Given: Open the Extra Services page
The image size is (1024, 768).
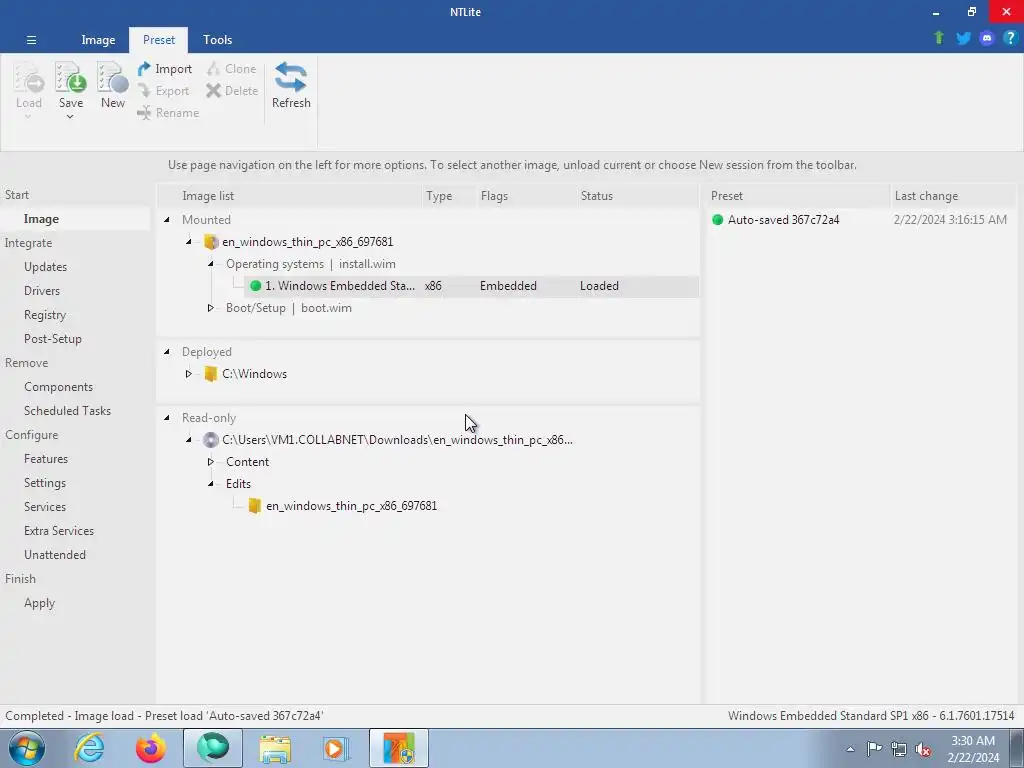Looking at the screenshot, I should pos(59,531).
